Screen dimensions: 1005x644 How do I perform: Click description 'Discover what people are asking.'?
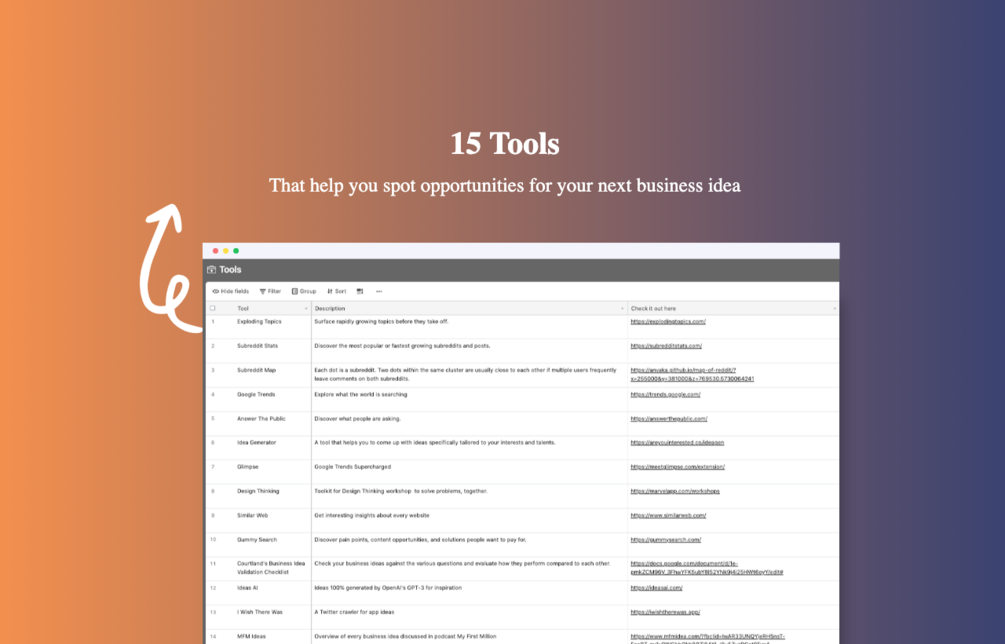pyautogui.click(x=357, y=419)
